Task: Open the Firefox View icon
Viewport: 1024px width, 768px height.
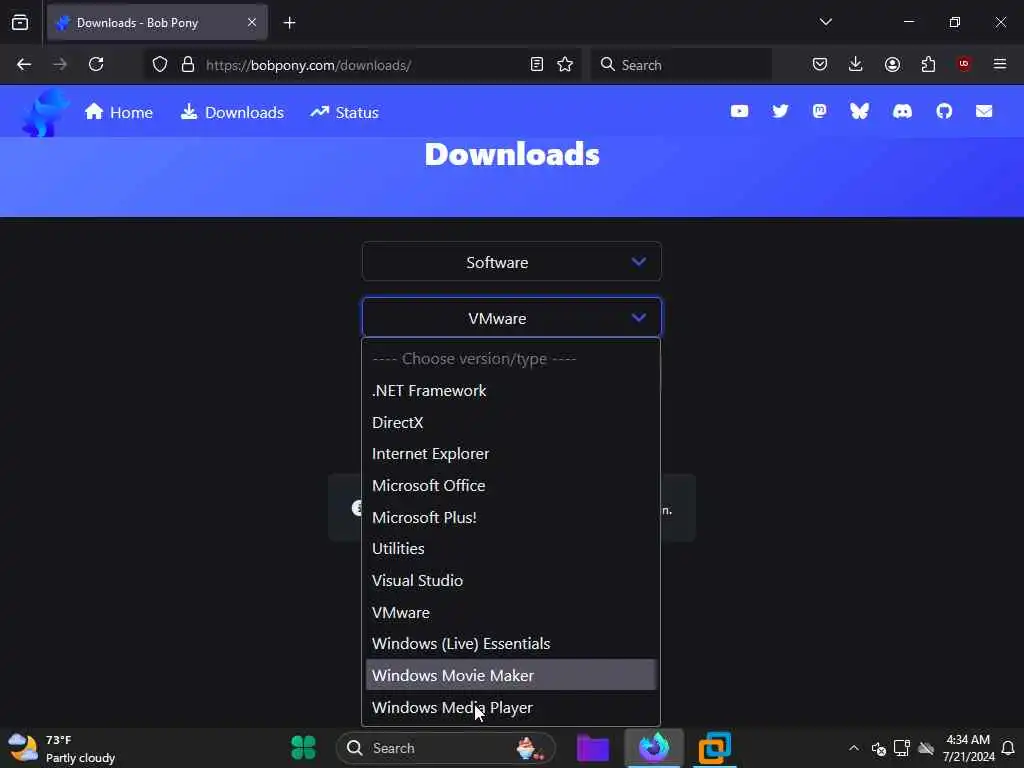Action: 20,22
